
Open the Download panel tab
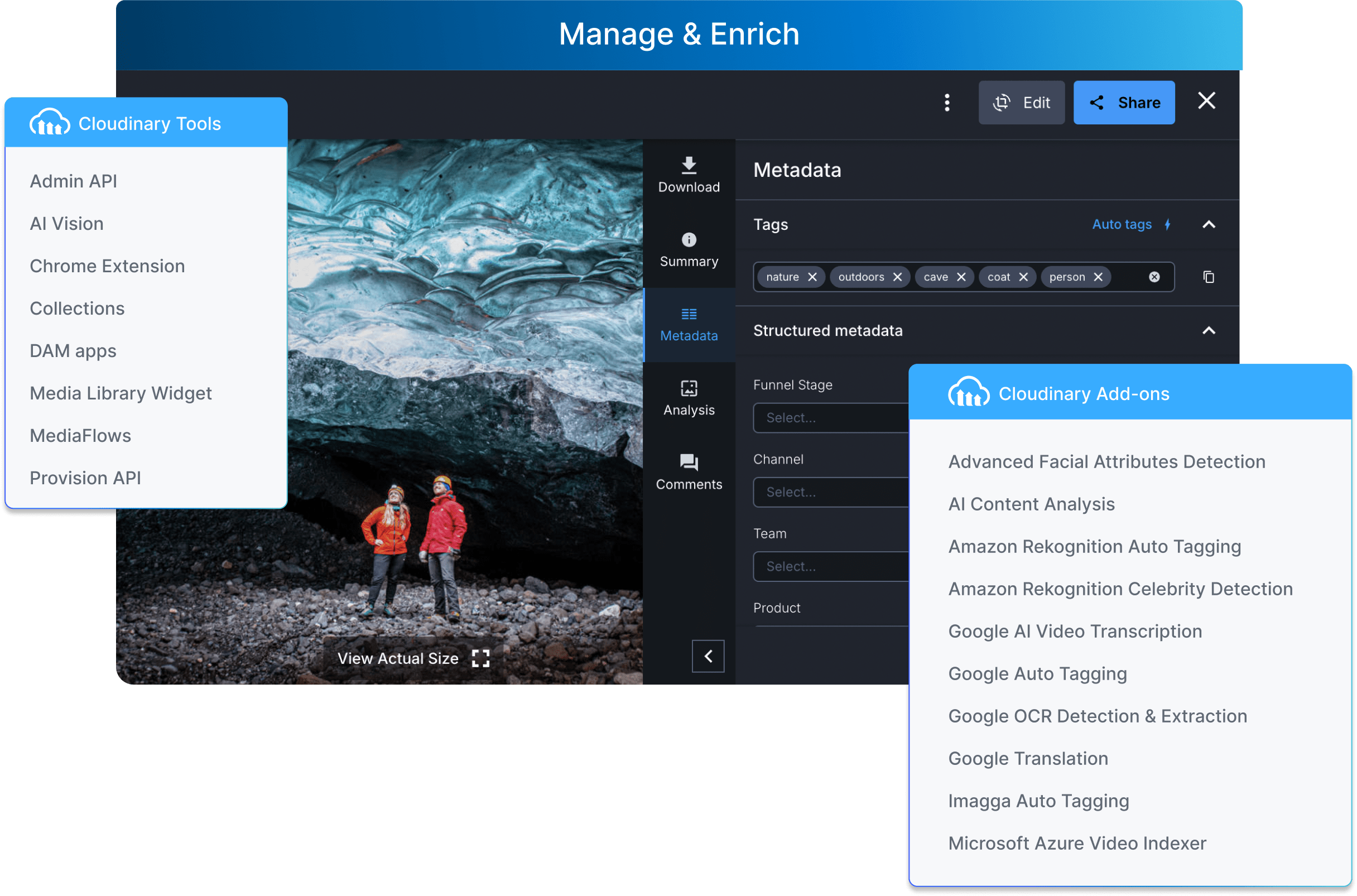point(689,175)
